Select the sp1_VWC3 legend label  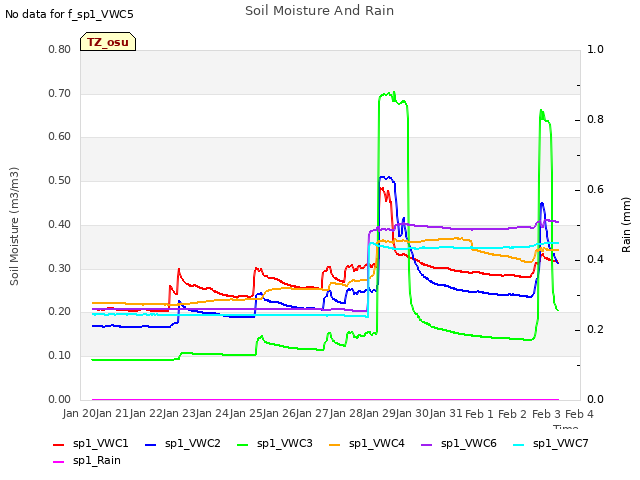point(284,444)
